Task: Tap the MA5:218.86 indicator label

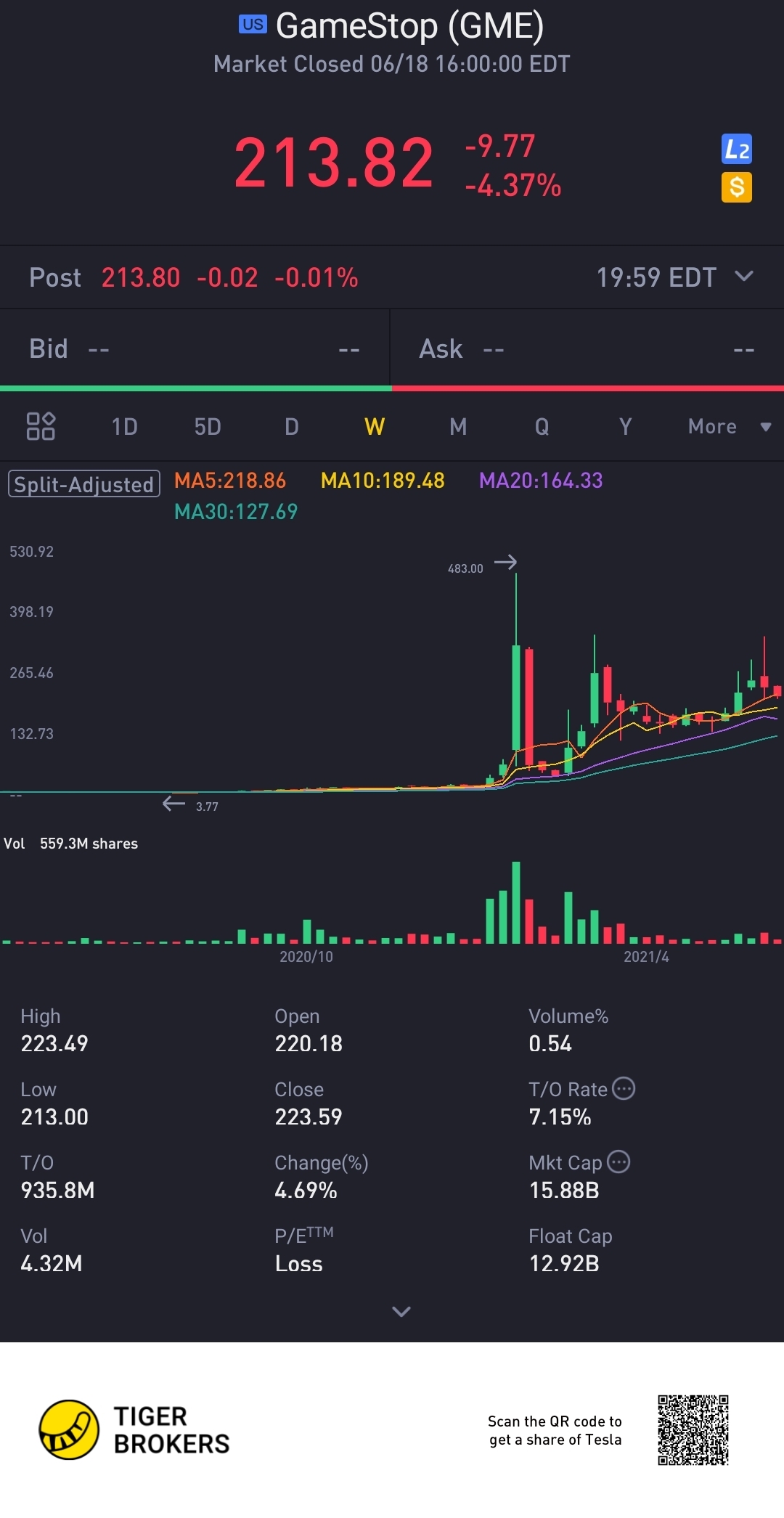Action: point(230,481)
